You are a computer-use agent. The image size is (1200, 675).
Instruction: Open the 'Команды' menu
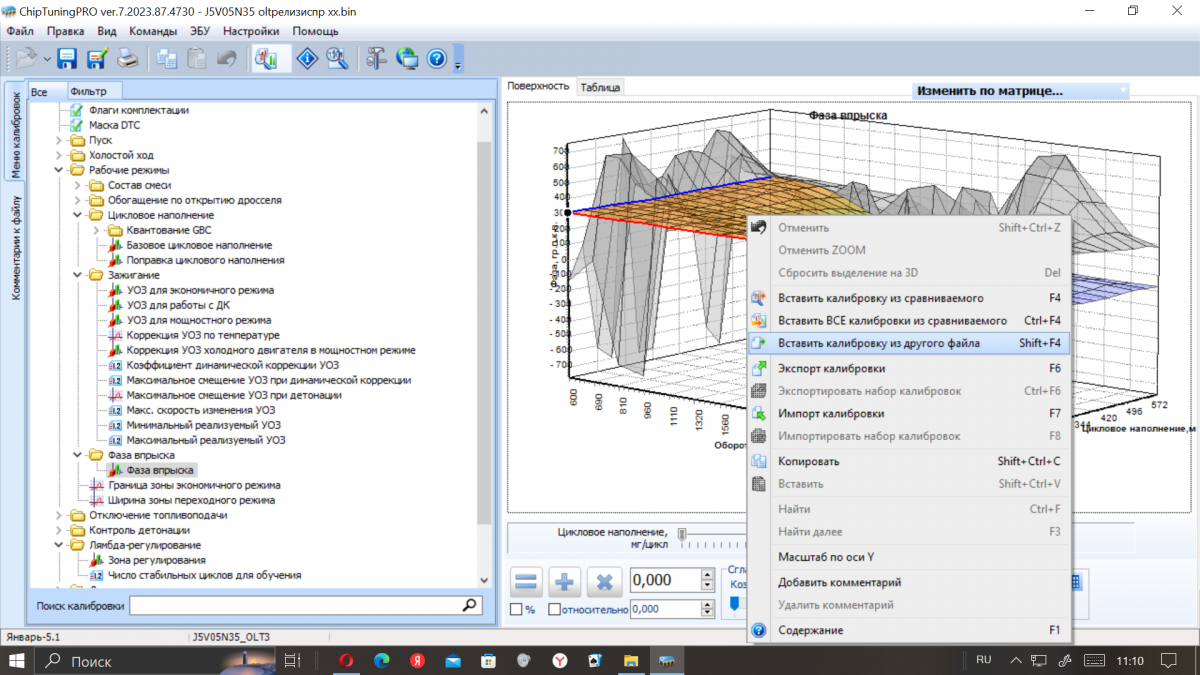tap(153, 31)
